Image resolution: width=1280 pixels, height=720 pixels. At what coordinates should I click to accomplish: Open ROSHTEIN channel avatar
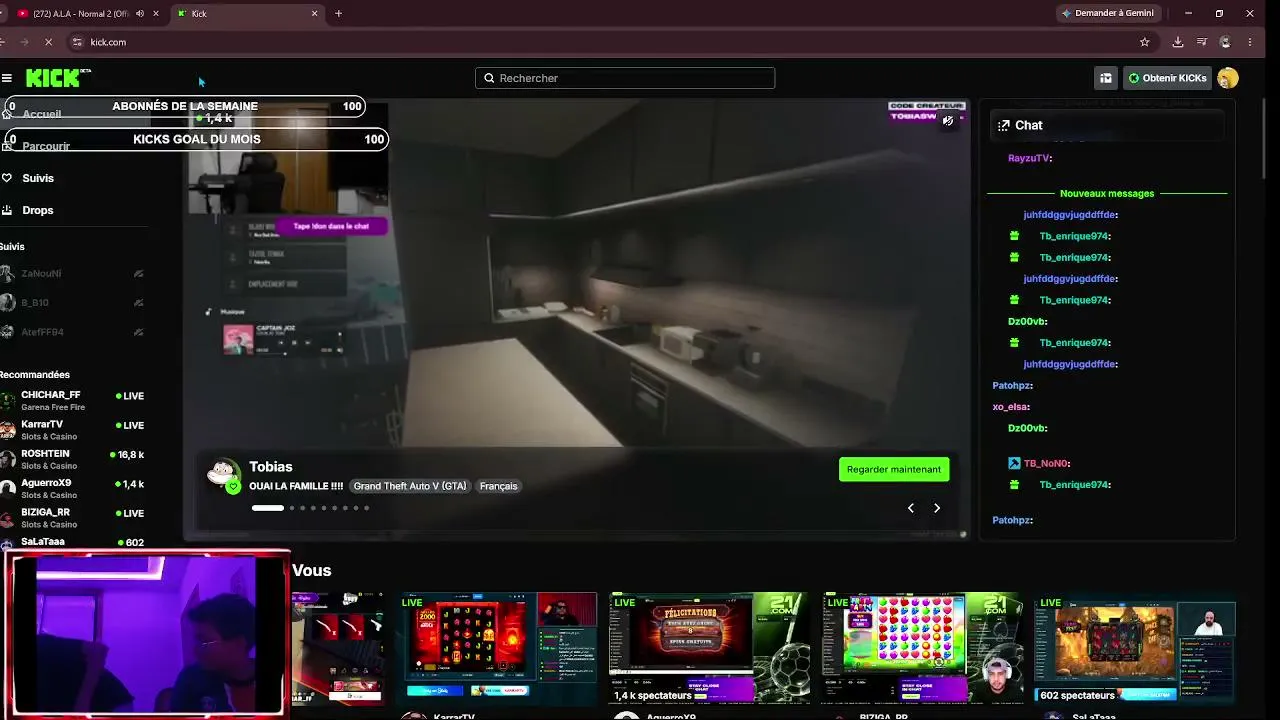pyautogui.click(x=8, y=459)
